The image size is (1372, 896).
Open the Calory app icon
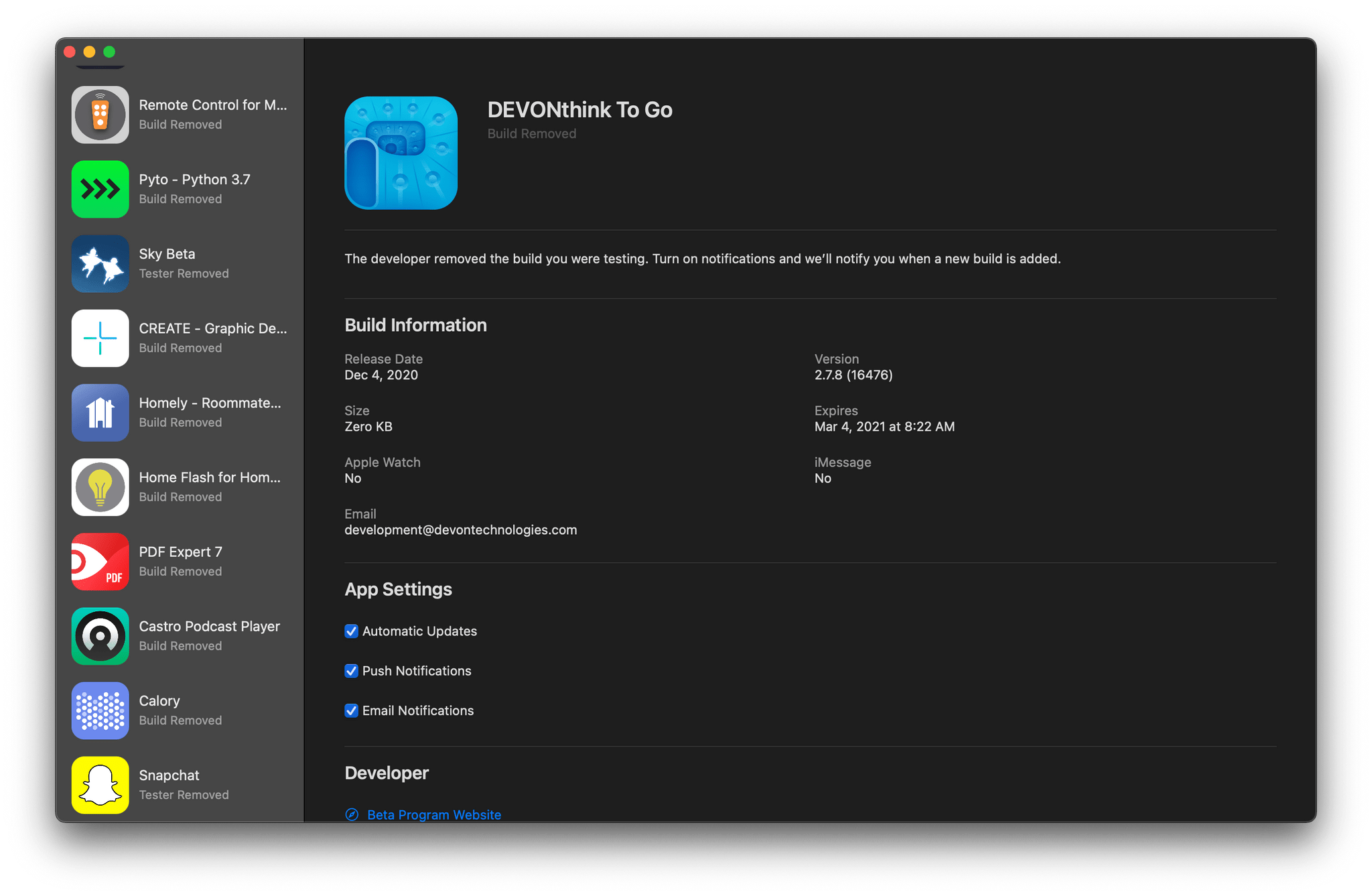[x=100, y=710]
